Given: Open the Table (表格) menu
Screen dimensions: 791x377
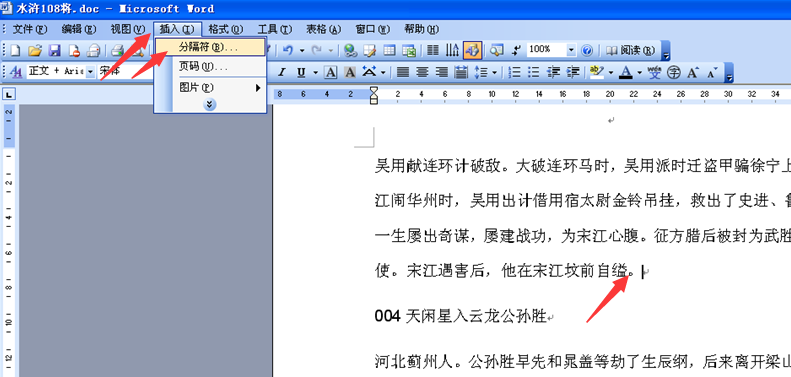Looking at the screenshot, I should pos(323,29).
